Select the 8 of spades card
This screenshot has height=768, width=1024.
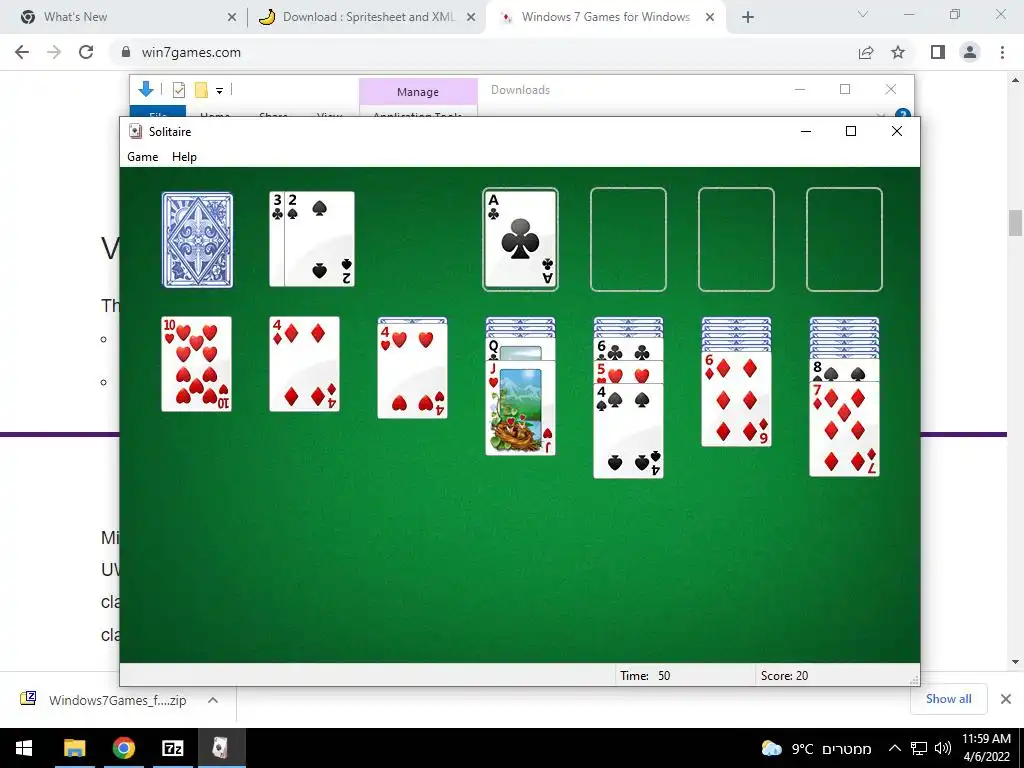(844, 370)
